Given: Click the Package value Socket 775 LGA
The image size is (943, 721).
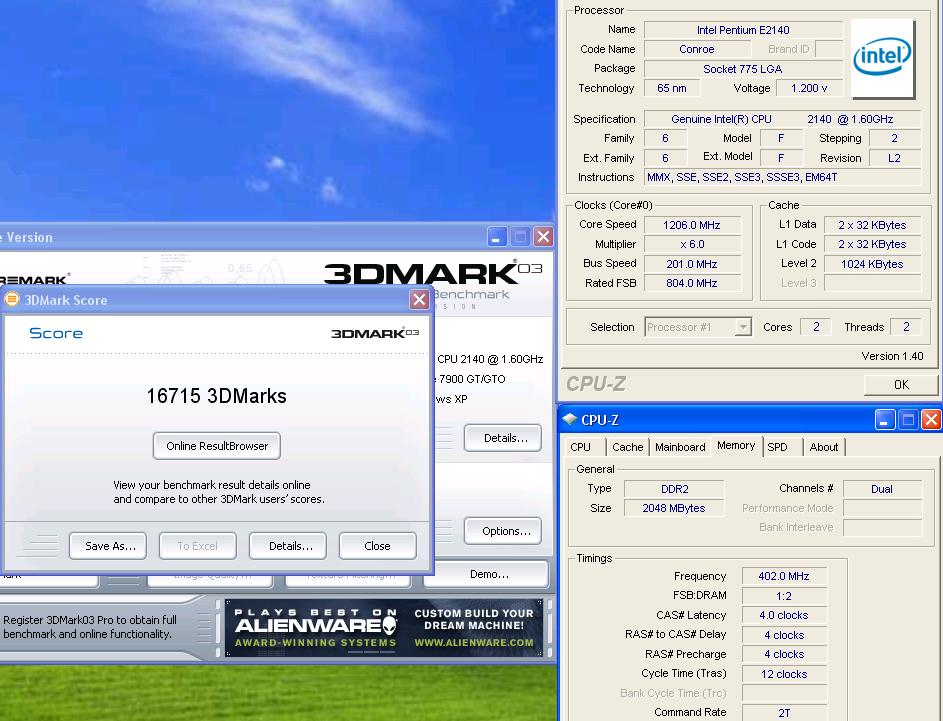Looking at the screenshot, I should (743, 69).
